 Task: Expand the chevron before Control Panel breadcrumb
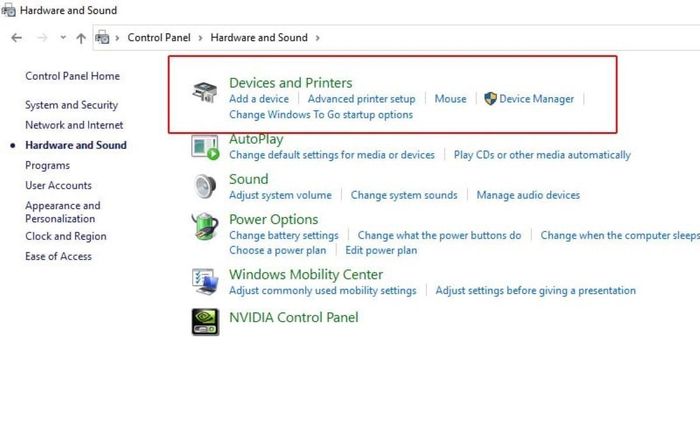tap(117, 38)
